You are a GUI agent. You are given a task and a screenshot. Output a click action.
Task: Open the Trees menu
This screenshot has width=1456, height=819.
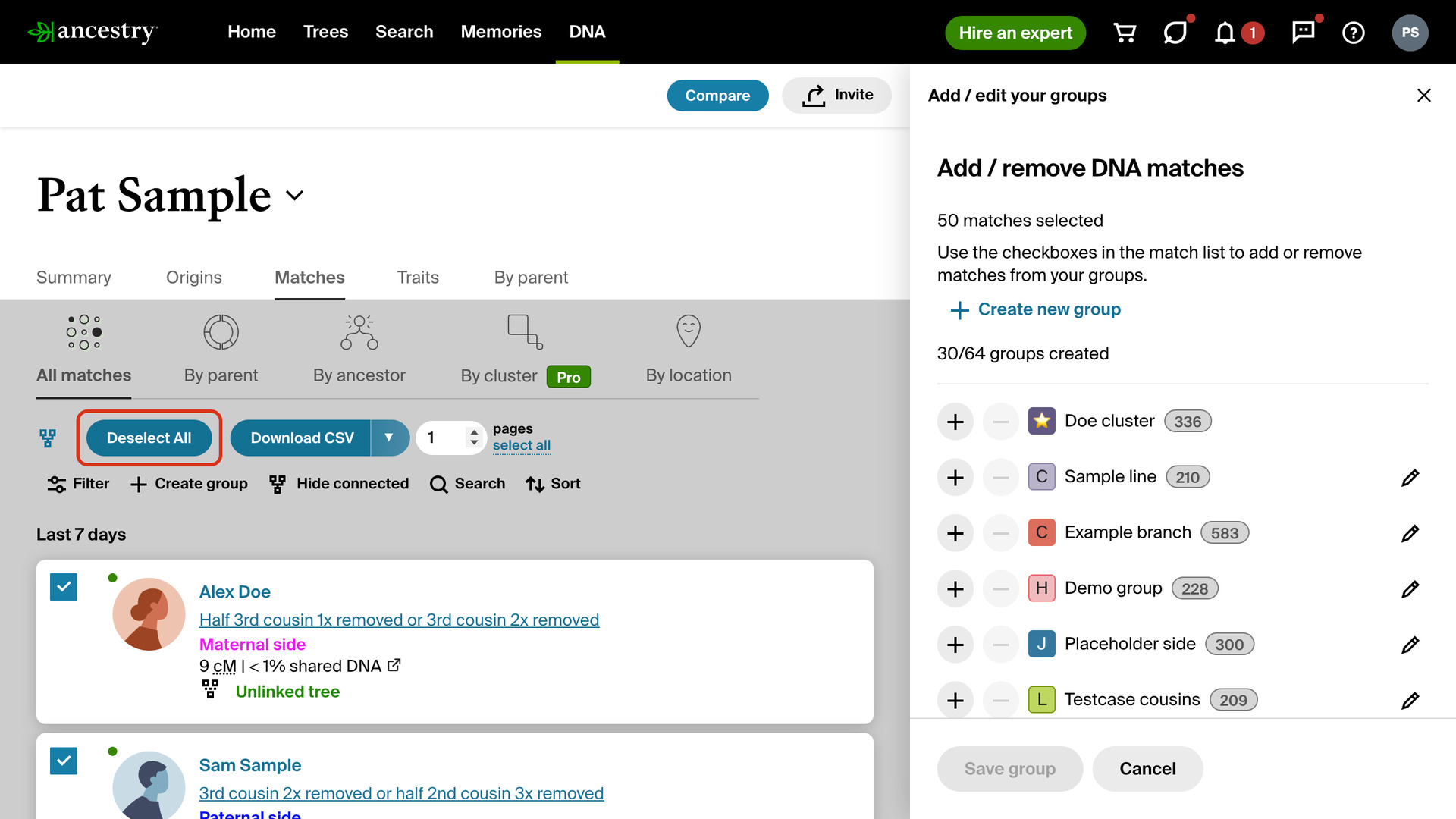click(325, 32)
